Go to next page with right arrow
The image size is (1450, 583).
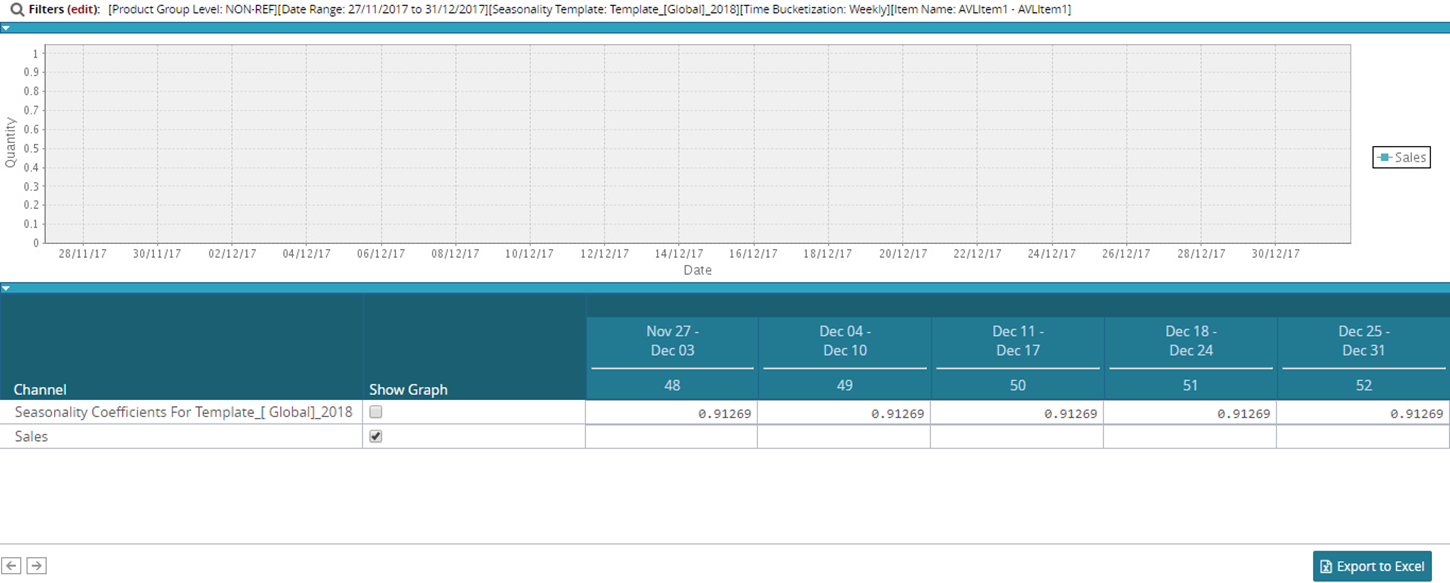click(36, 566)
